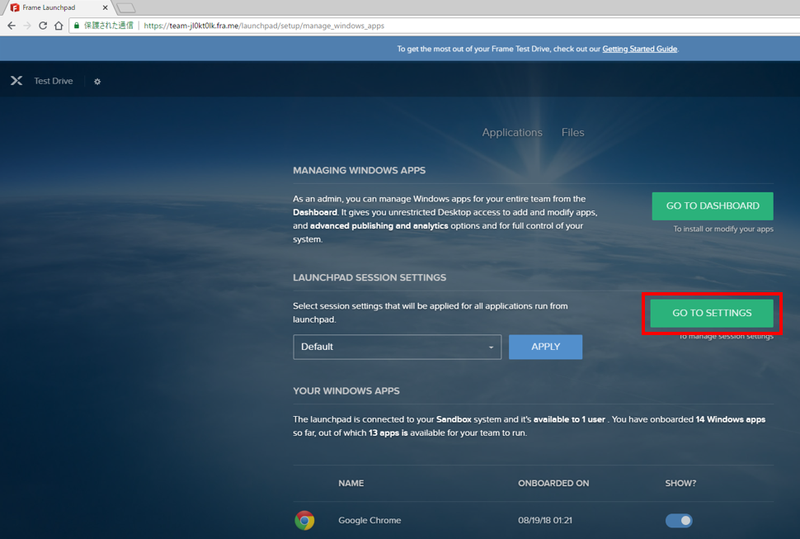Click the MANAGING WINDOWS APPS heading

(x=359, y=170)
